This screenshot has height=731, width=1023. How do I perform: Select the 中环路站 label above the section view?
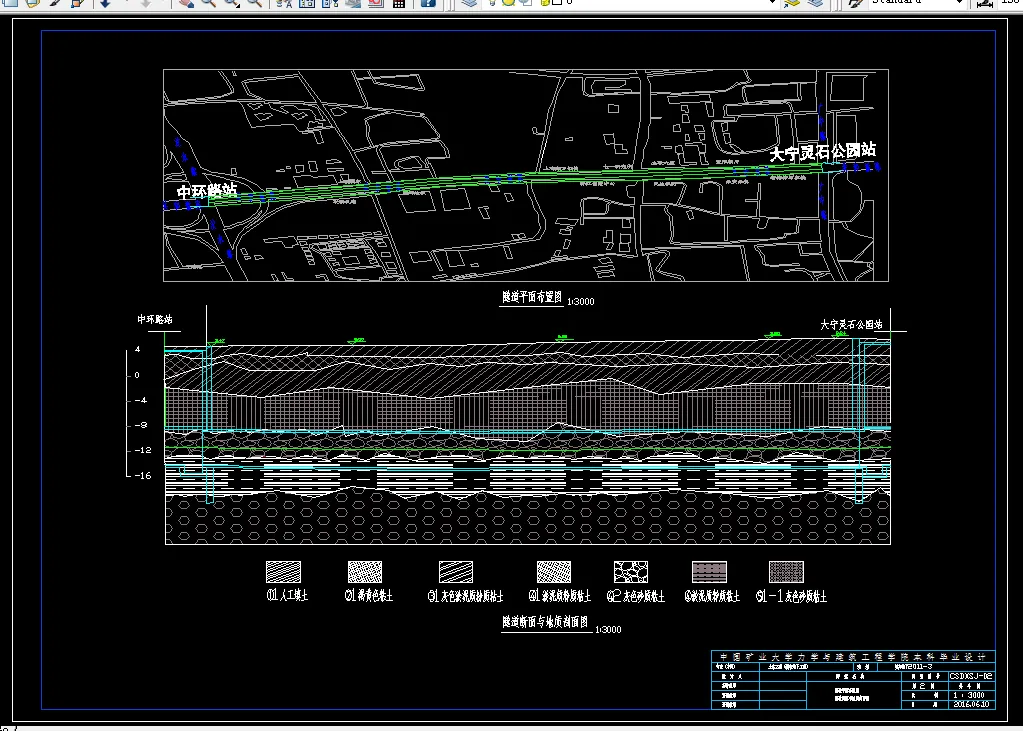[x=155, y=319]
